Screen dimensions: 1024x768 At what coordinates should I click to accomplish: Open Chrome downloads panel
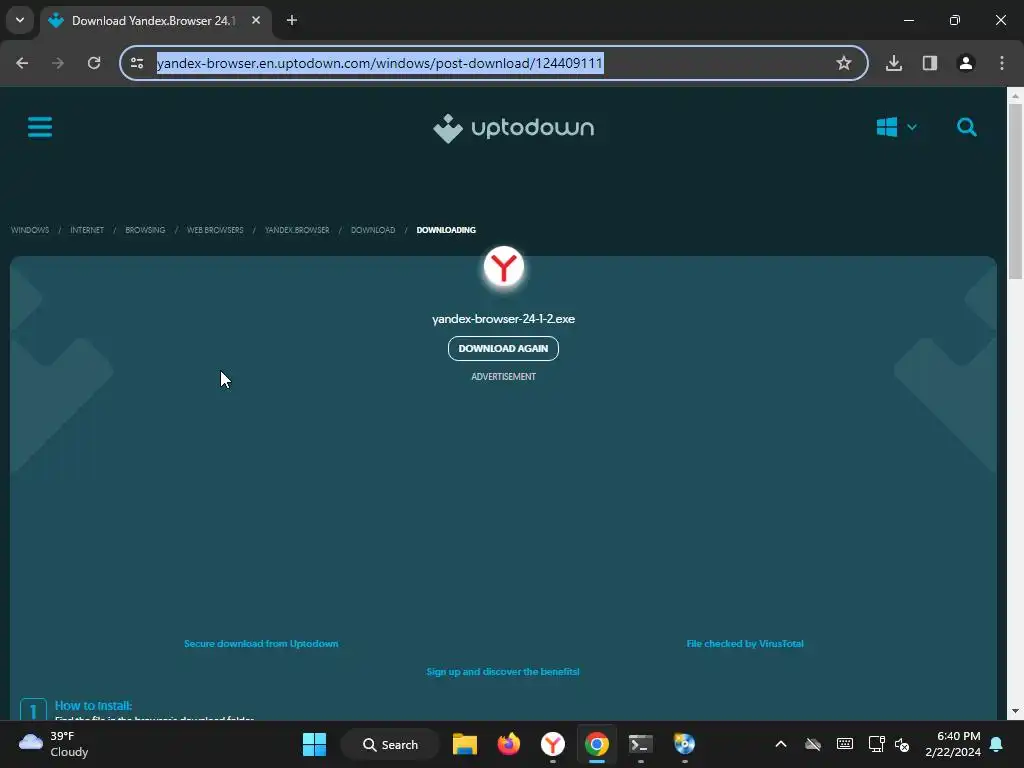894,63
